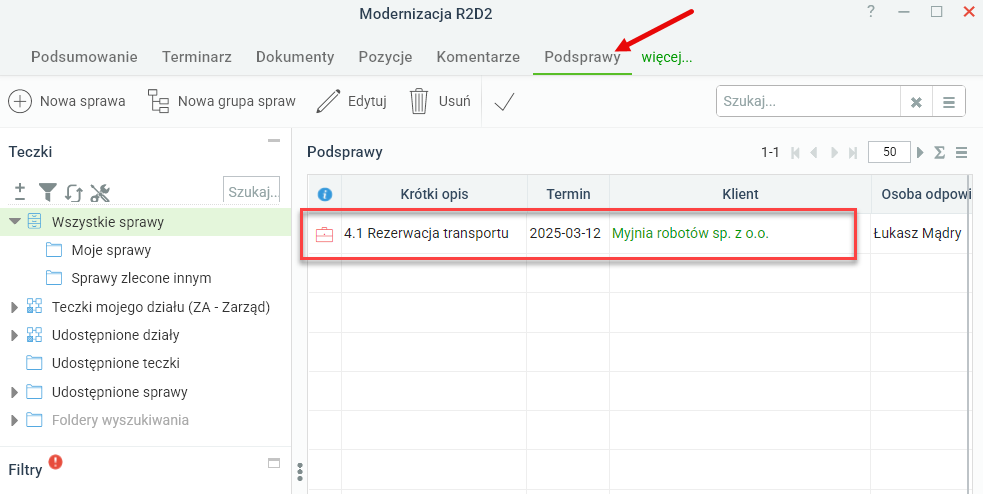This screenshot has width=983, height=494.
Task: Click the vertical dots panel splitter handle
Action: coord(300,471)
